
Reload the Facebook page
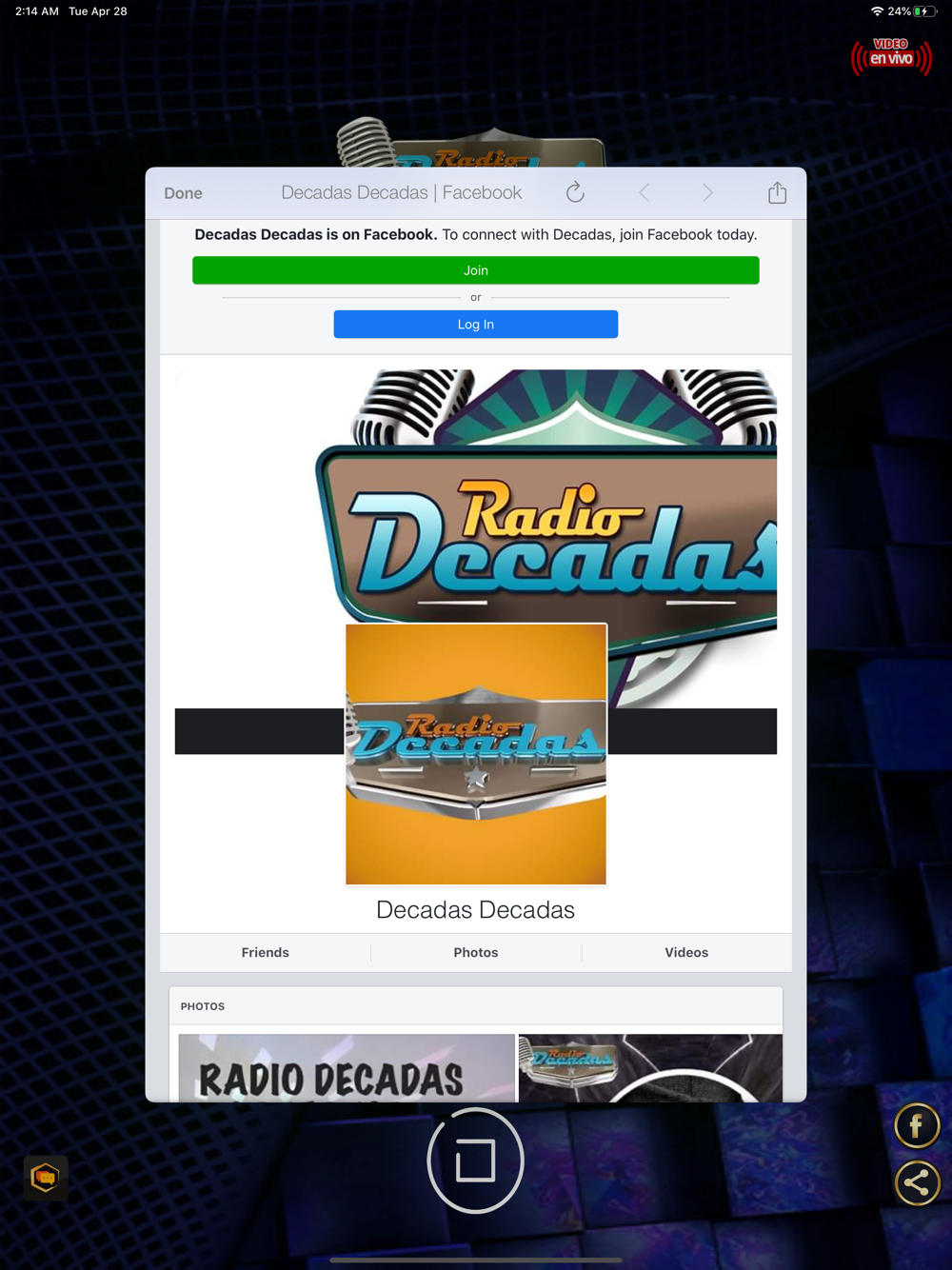(575, 192)
